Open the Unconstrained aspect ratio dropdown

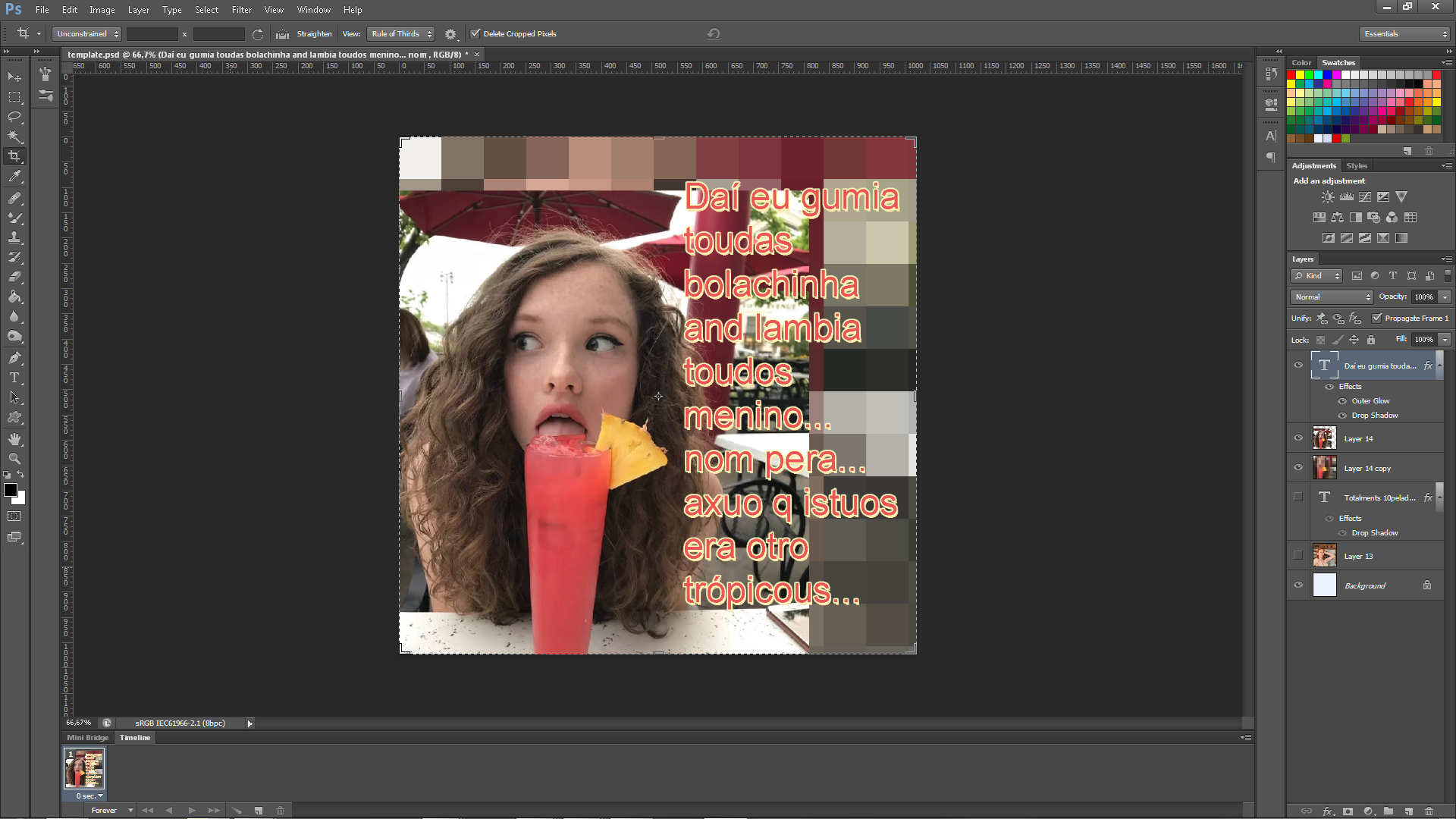87,34
